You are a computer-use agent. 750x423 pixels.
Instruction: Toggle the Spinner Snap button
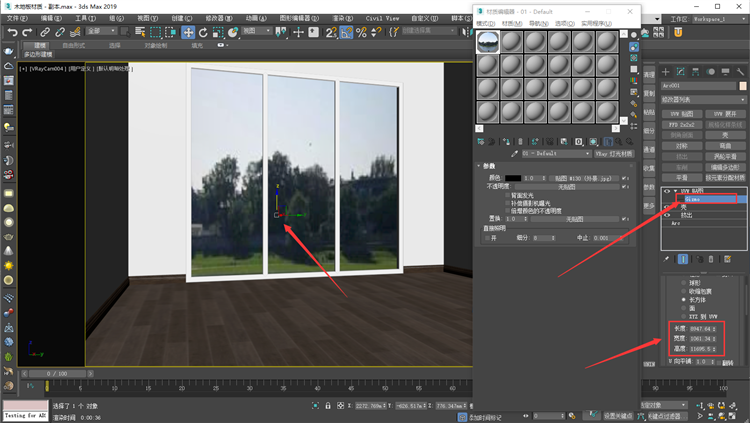point(376,32)
